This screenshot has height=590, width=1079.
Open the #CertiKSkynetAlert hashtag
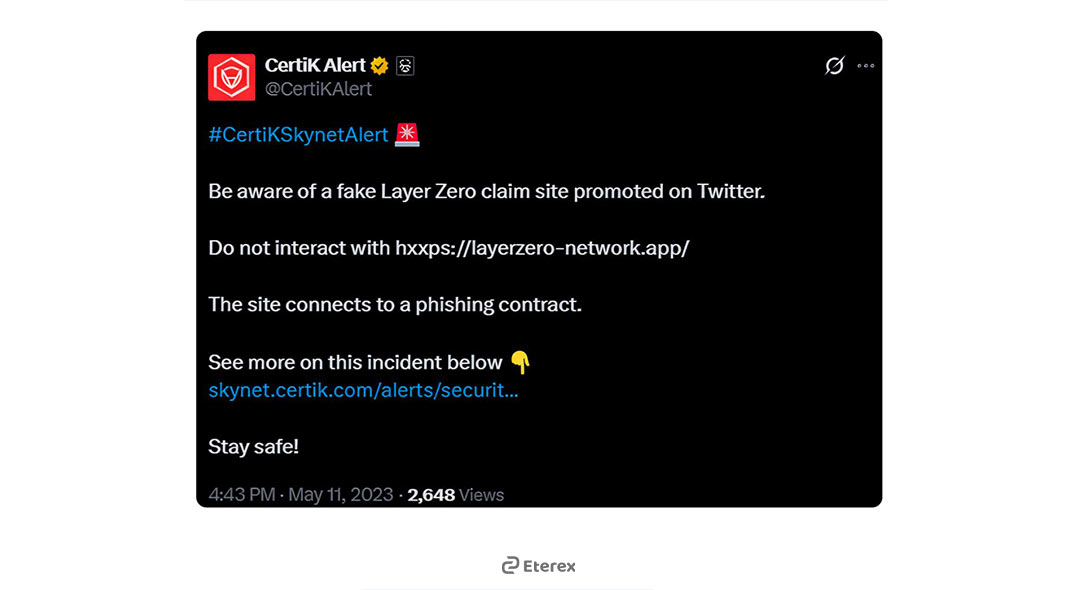click(299, 135)
